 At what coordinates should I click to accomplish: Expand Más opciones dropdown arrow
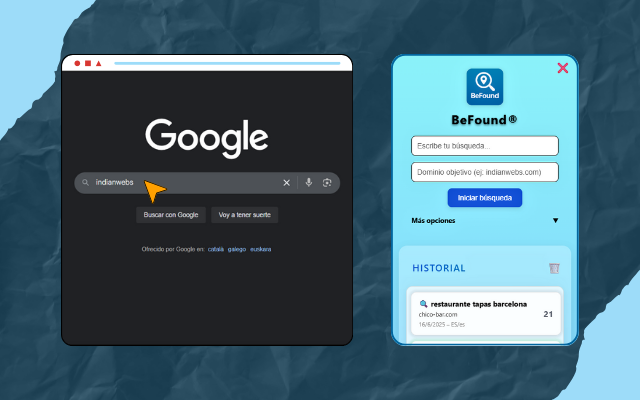(555, 220)
